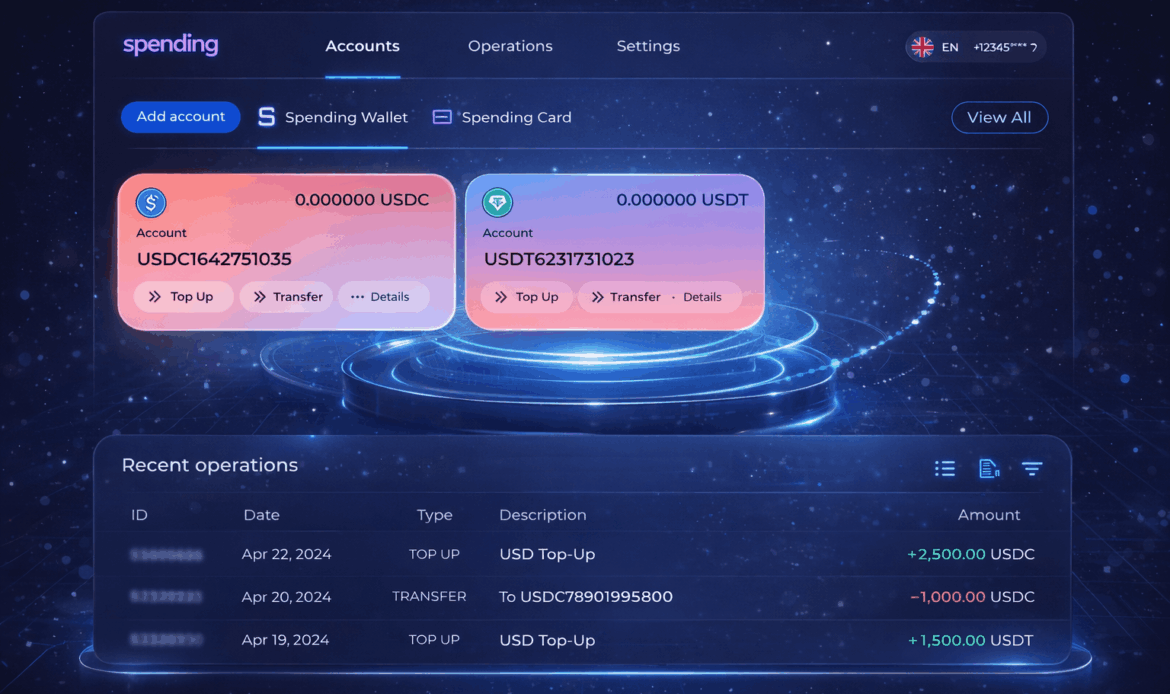The width and height of the screenshot is (1170, 694).
Task: Switch recent operations to list view
Action: coord(944,468)
